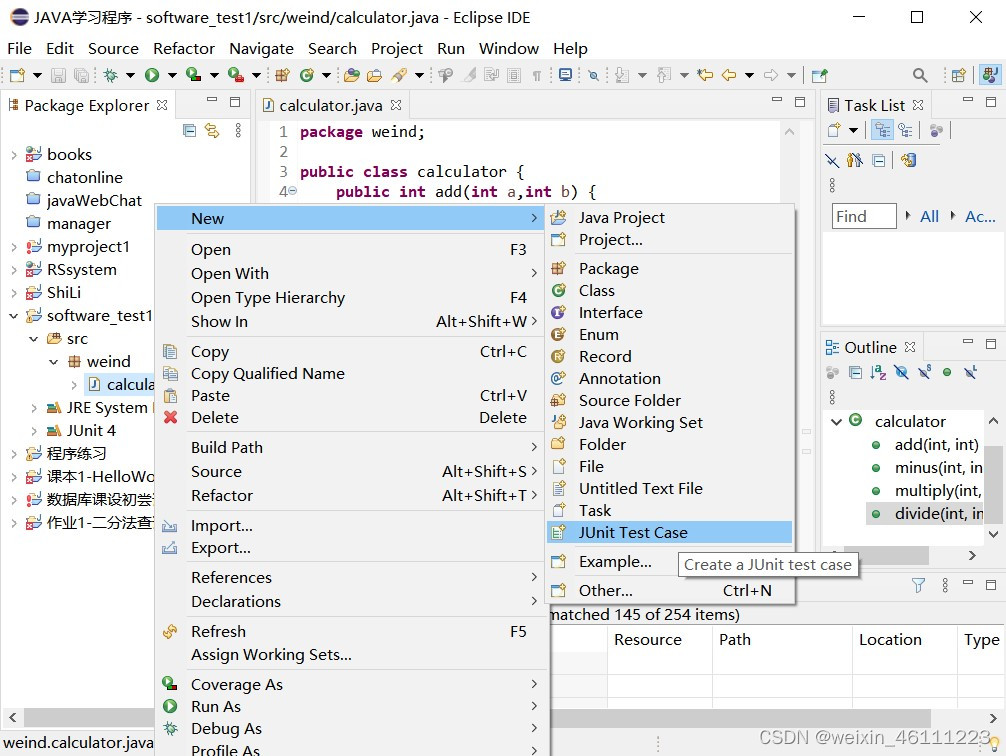
Task: Click the New Java Package toolbar icon
Action: tap(282, 75)
